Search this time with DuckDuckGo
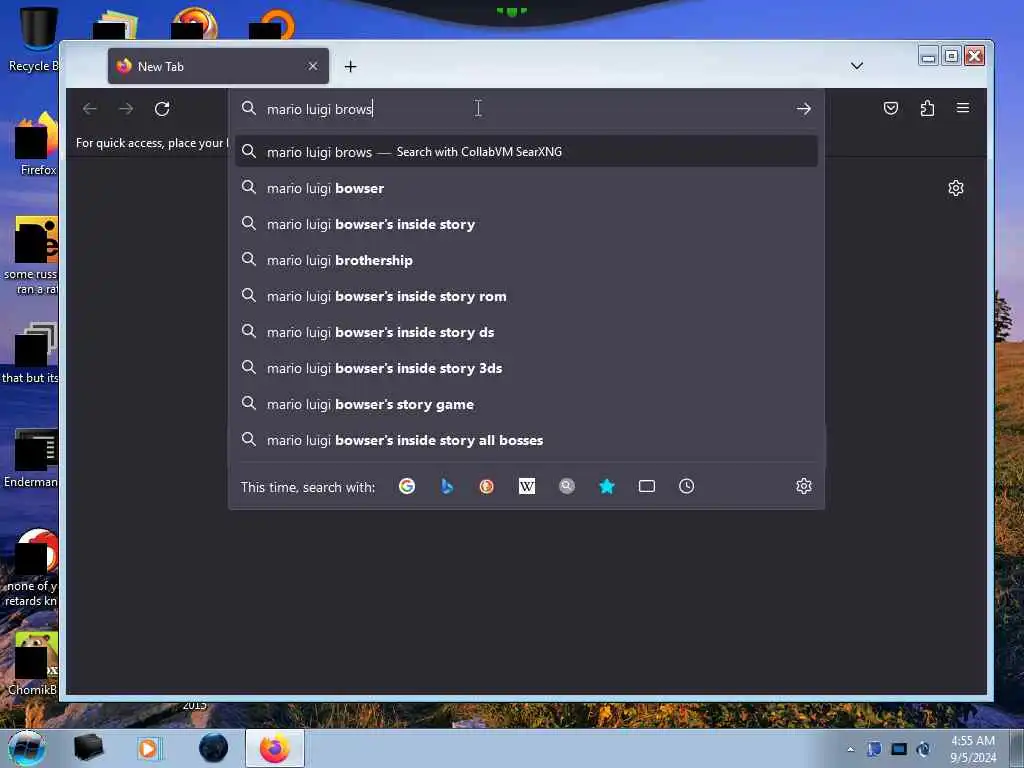Viewport: 1024px width, 768px height. [487, 486]
